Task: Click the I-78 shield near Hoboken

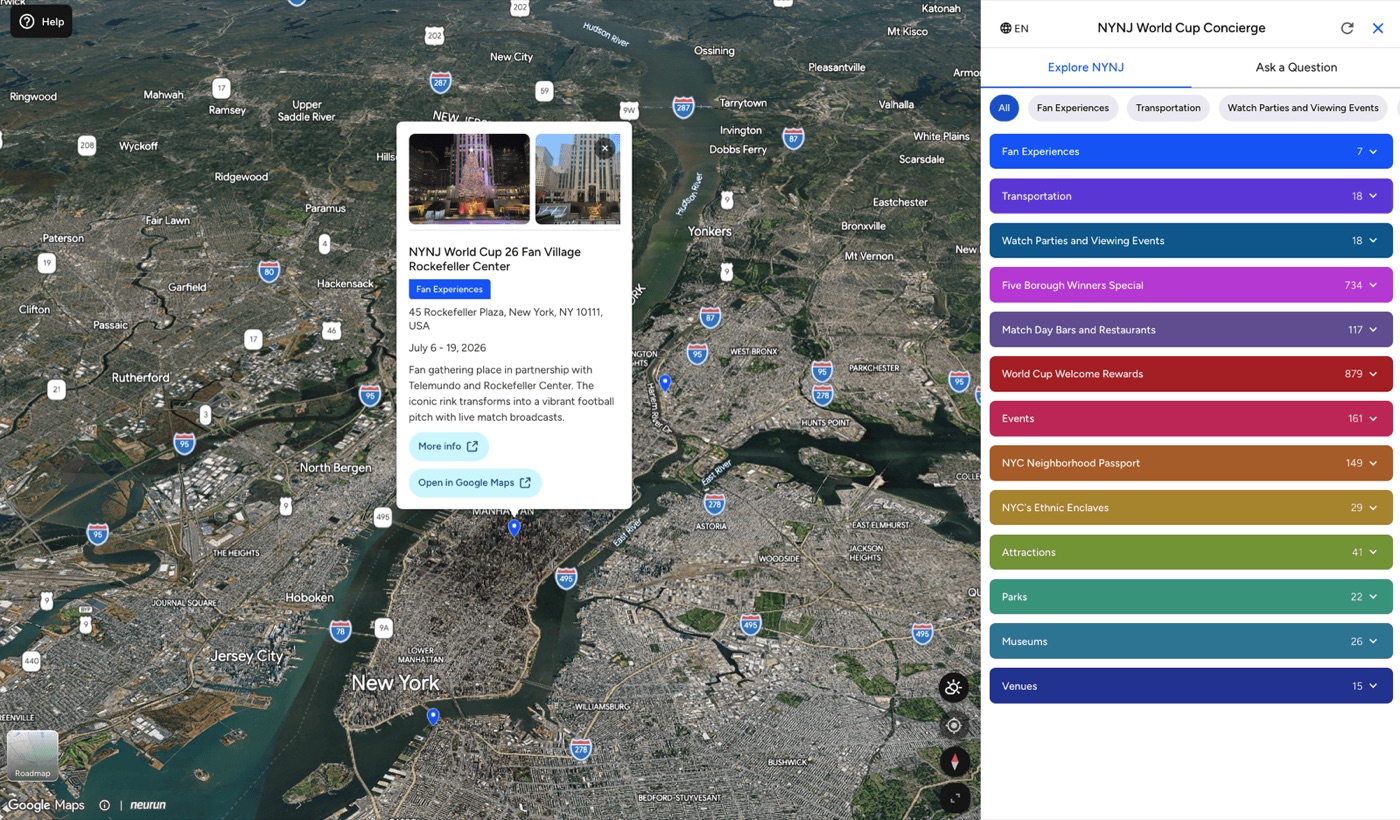Action: 341,630
